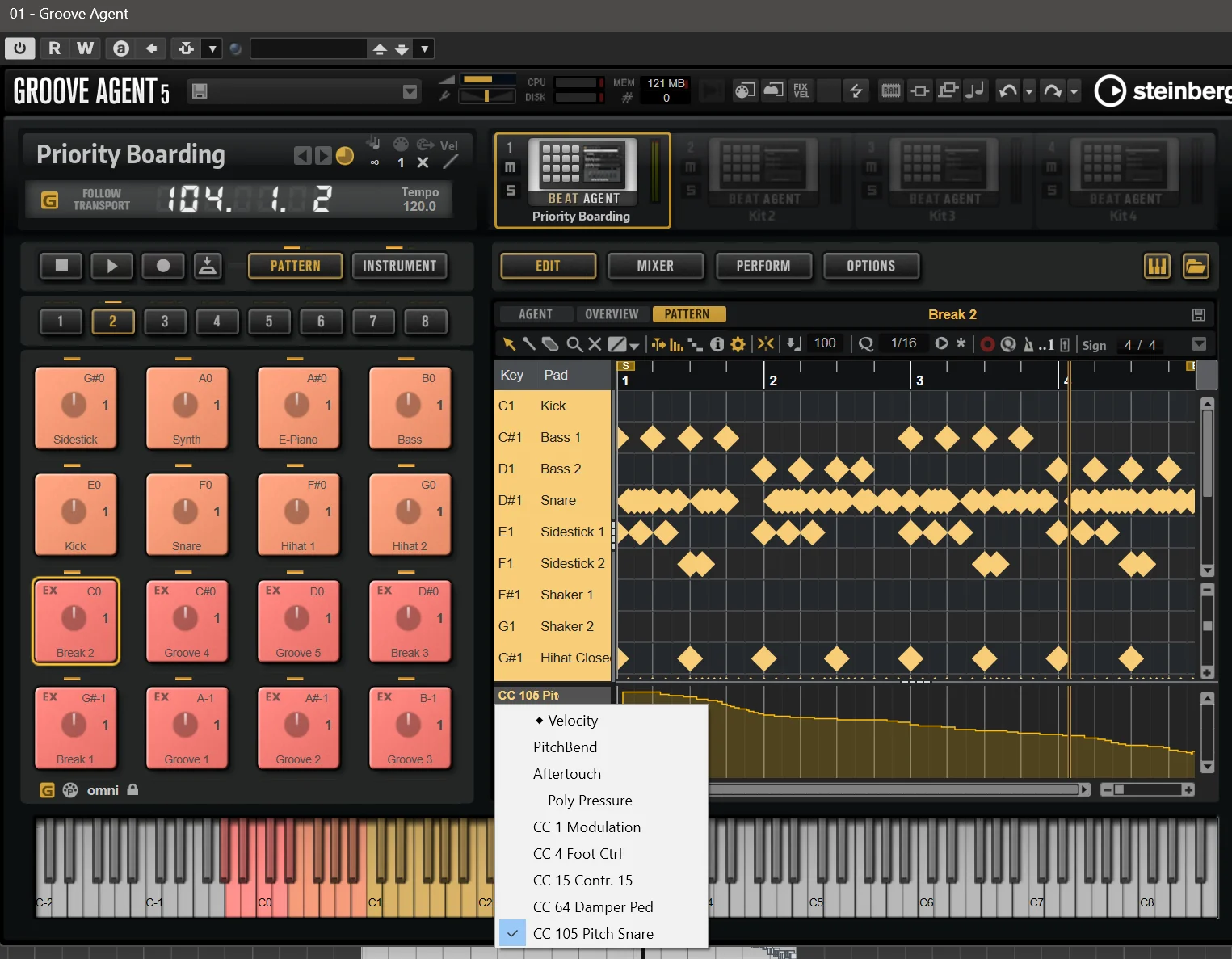Open the MIXER page
This screenshot has width=1232, height=959.
click(x=655, y=266)
